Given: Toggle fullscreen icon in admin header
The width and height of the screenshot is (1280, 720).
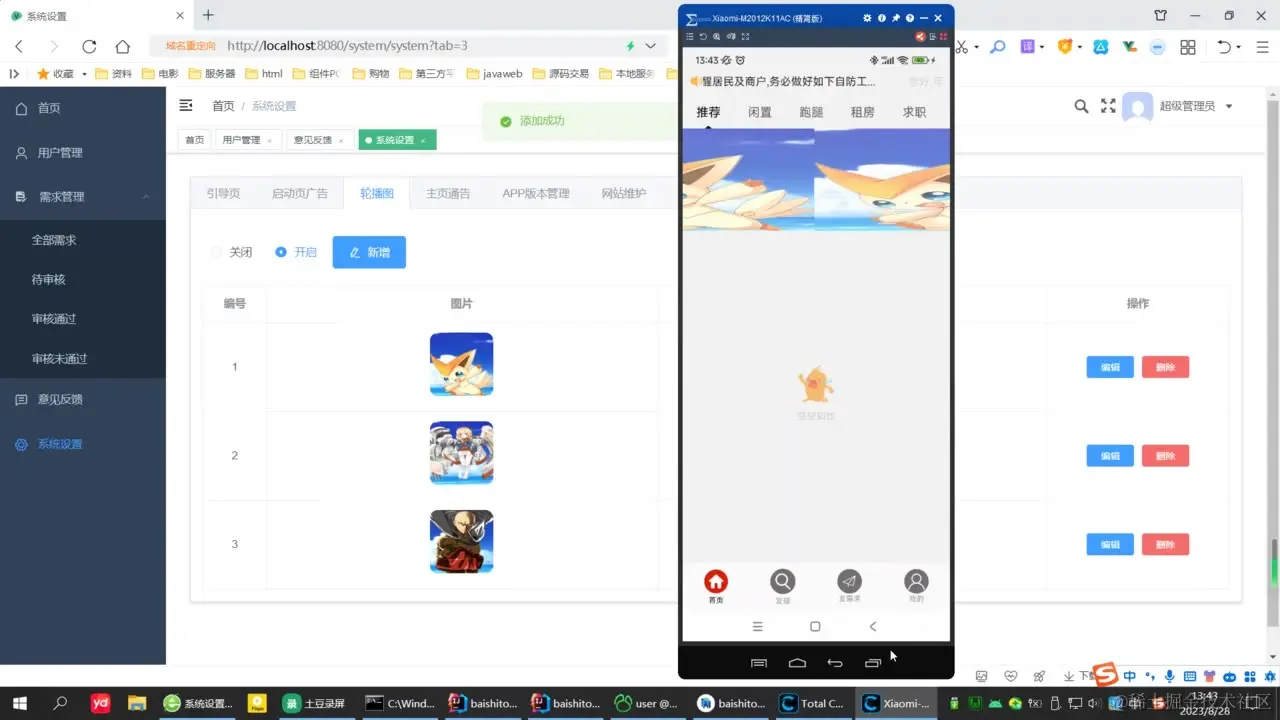Looking at the screenshot, I should coord(1108,106).
